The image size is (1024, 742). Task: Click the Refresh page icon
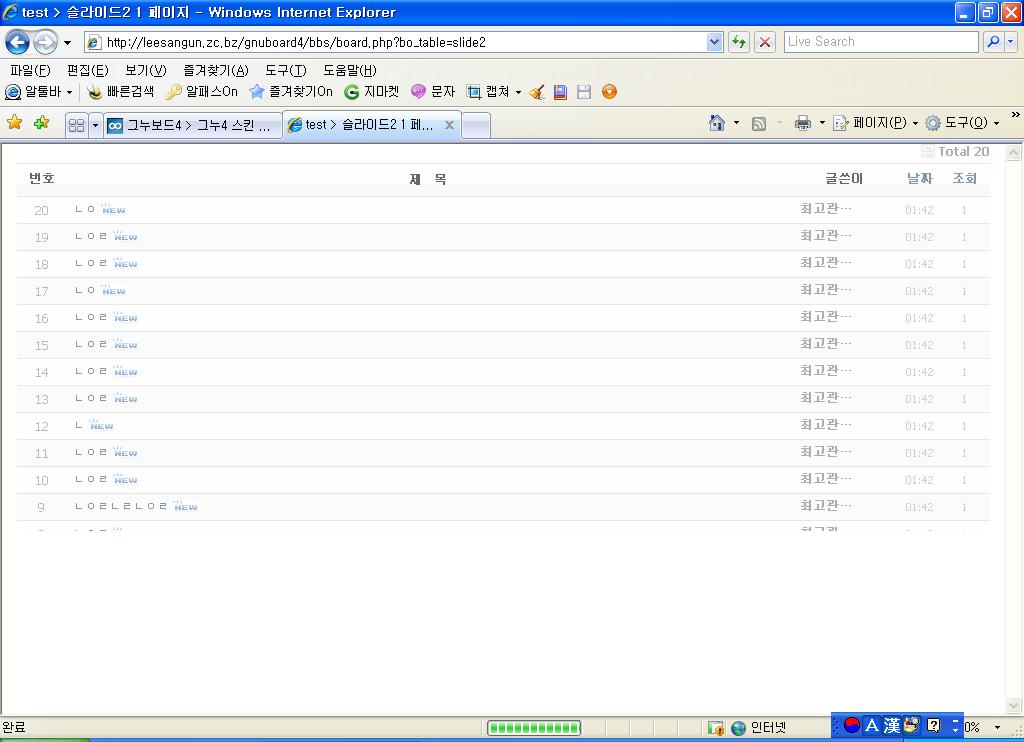pyautogui.click(x=739, y=42)
